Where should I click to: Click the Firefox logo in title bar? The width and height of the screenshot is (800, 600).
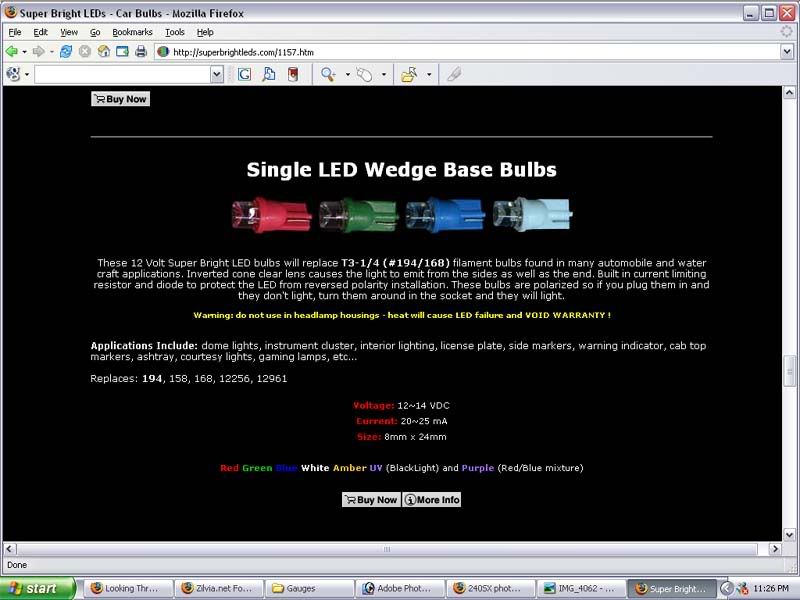(11, 12)
